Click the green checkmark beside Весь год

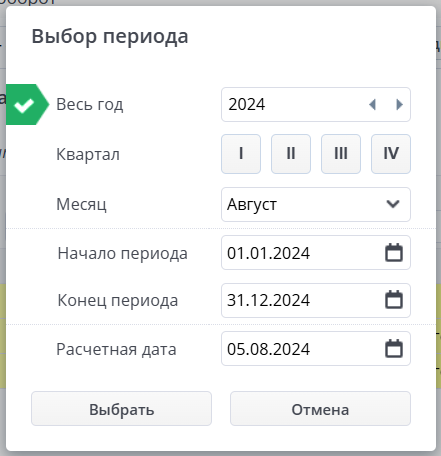click(24, 105)
